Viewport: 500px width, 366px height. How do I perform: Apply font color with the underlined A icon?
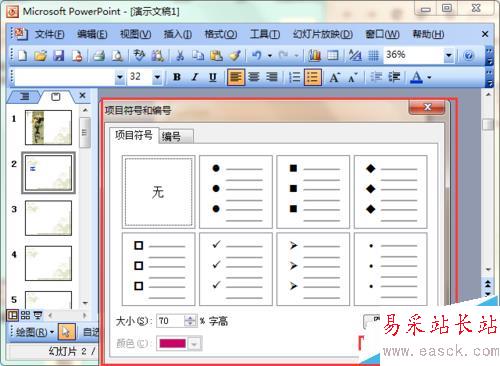(x=416, y=77)
